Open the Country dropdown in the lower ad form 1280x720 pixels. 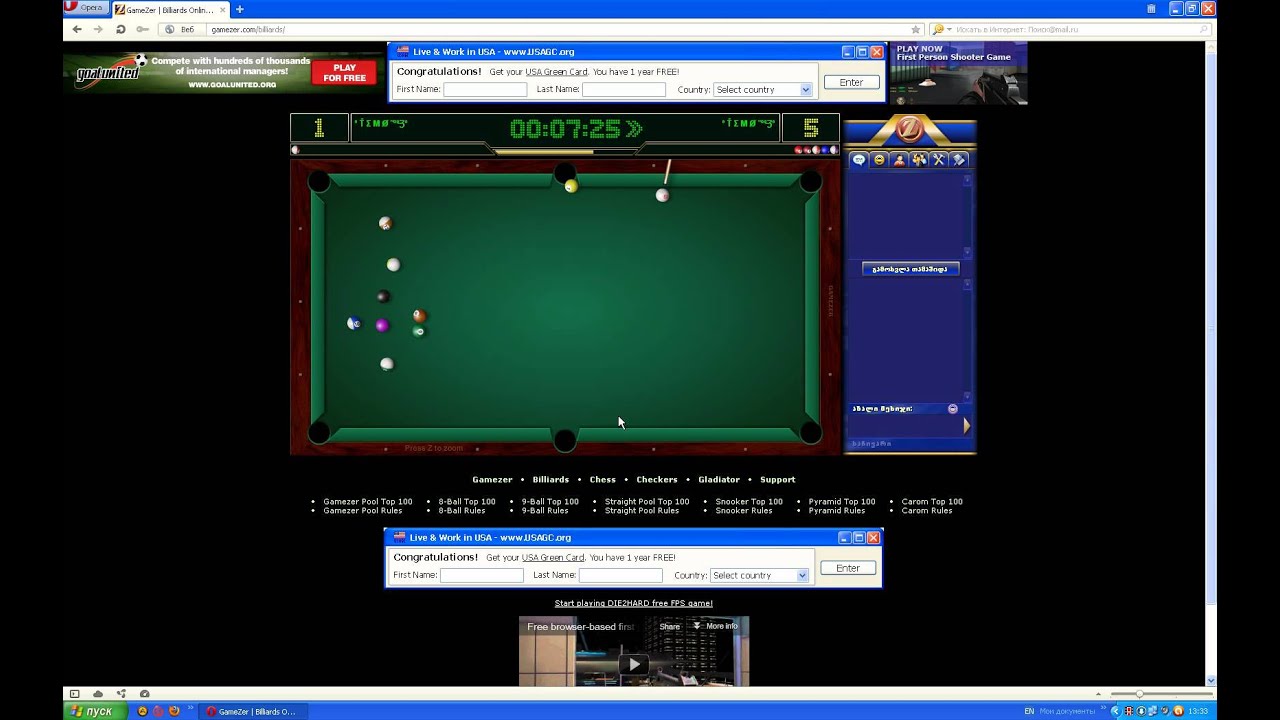pos(760,575)
